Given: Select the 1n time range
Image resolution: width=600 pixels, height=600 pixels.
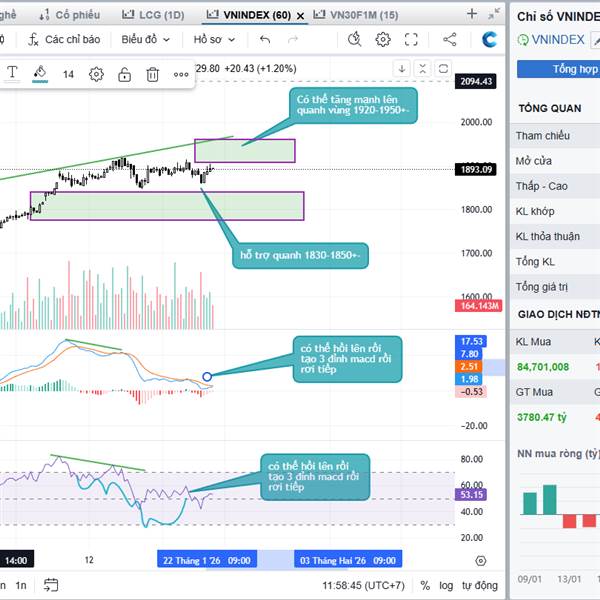Looking at the screenshot, I should (21, 585).
